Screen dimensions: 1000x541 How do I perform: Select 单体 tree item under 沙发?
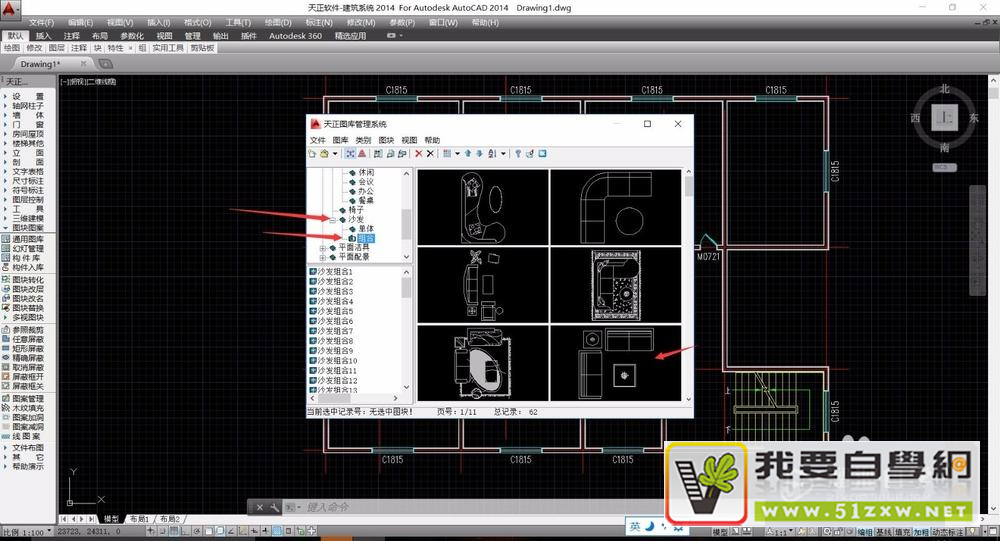(366, 228)
